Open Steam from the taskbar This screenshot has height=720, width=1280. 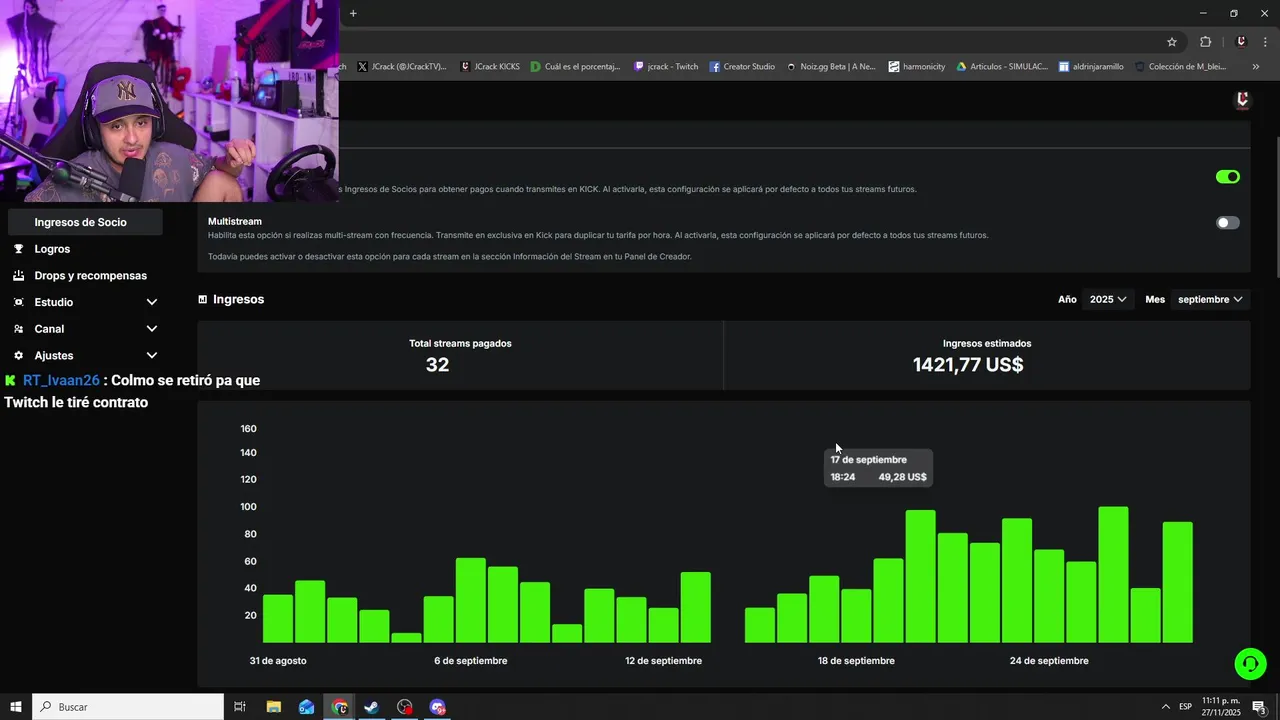point(371,707)
